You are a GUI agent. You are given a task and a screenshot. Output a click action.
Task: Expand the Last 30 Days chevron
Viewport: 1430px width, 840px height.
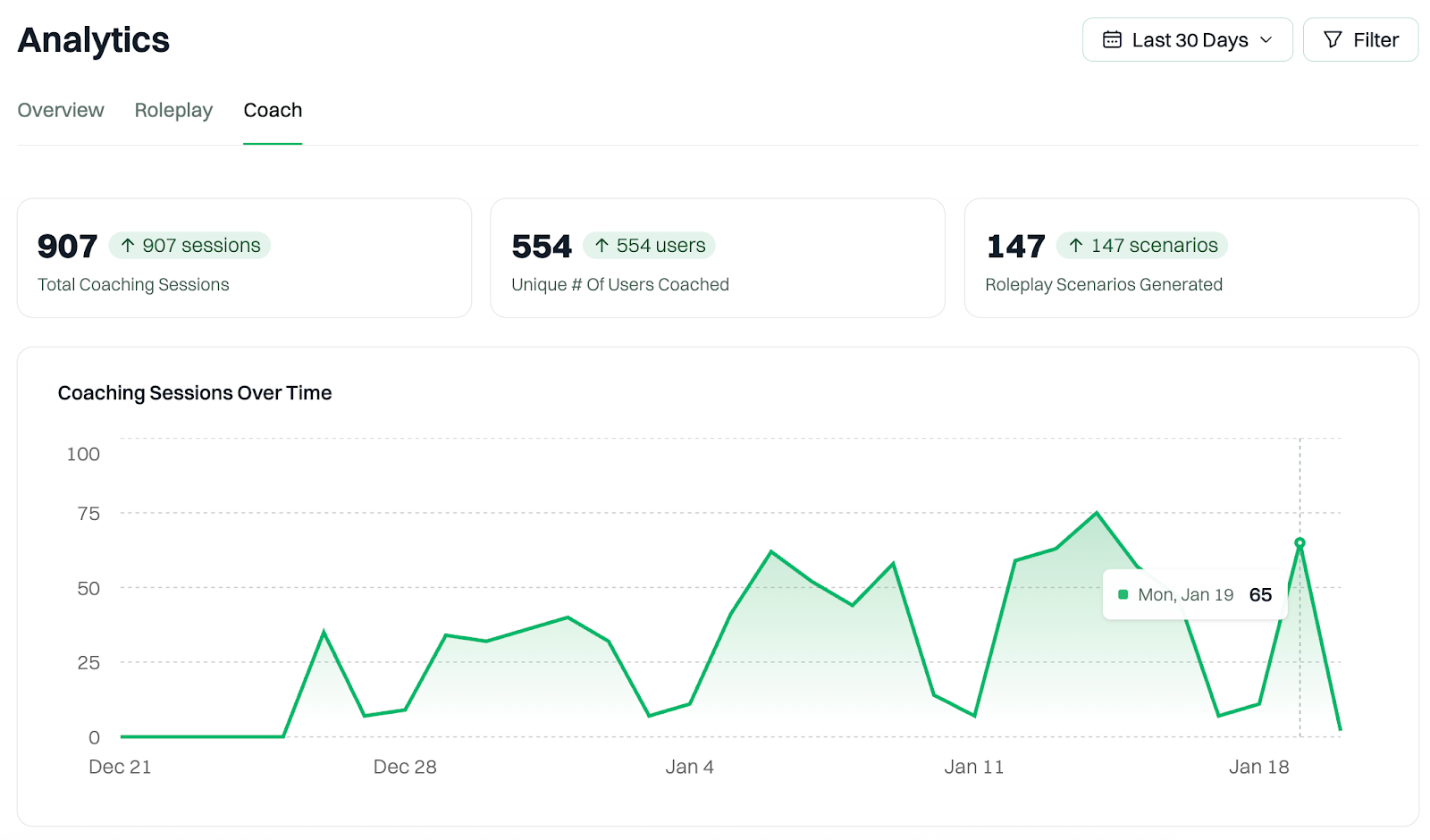pyautogui.click(x=1266, y=40)
